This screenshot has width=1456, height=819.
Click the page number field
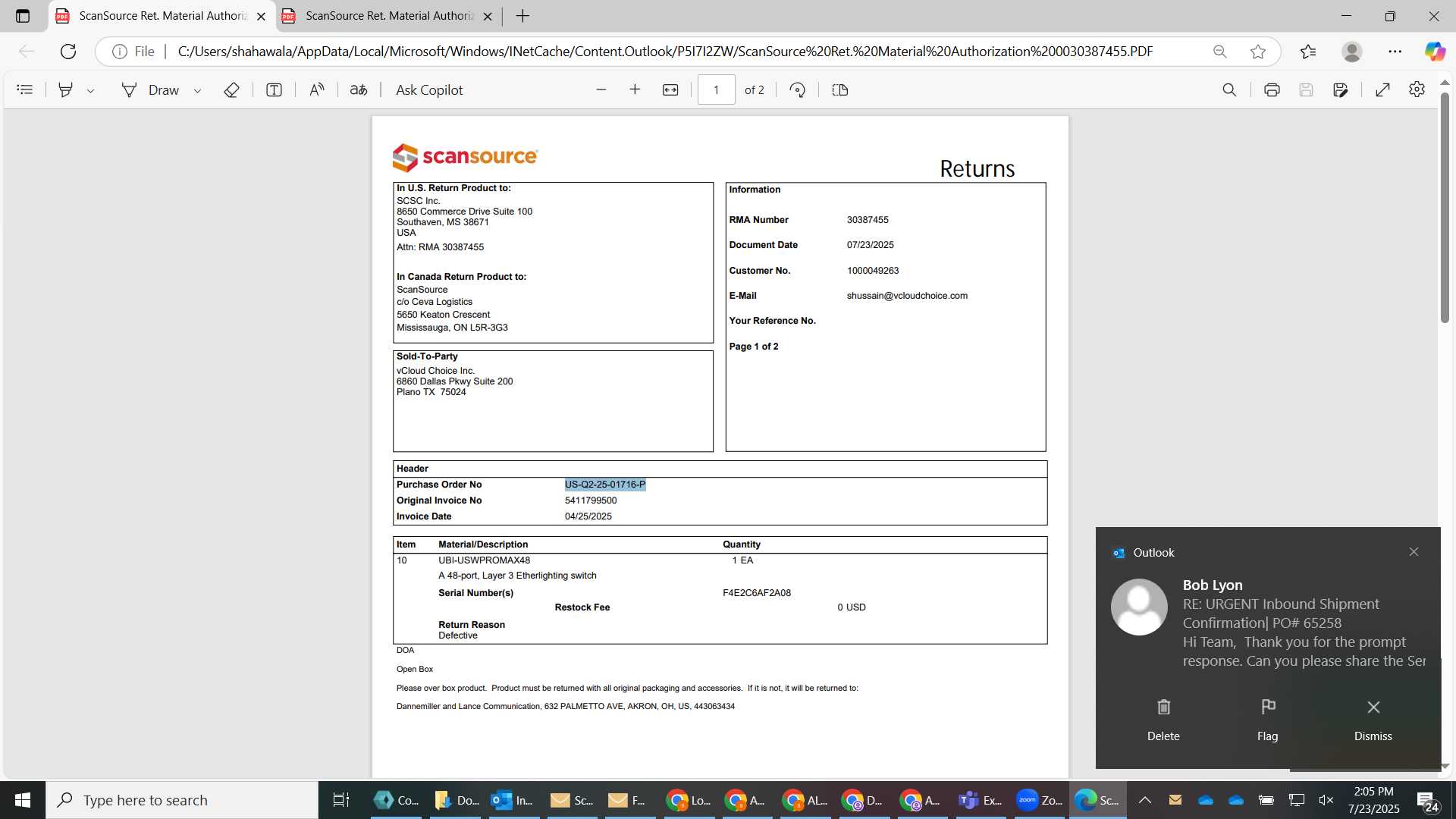coord(716,90)
